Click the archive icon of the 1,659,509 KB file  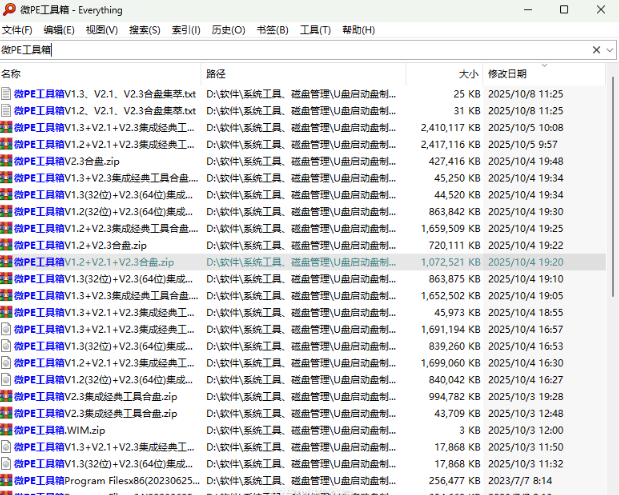click(x=6, y=229)
